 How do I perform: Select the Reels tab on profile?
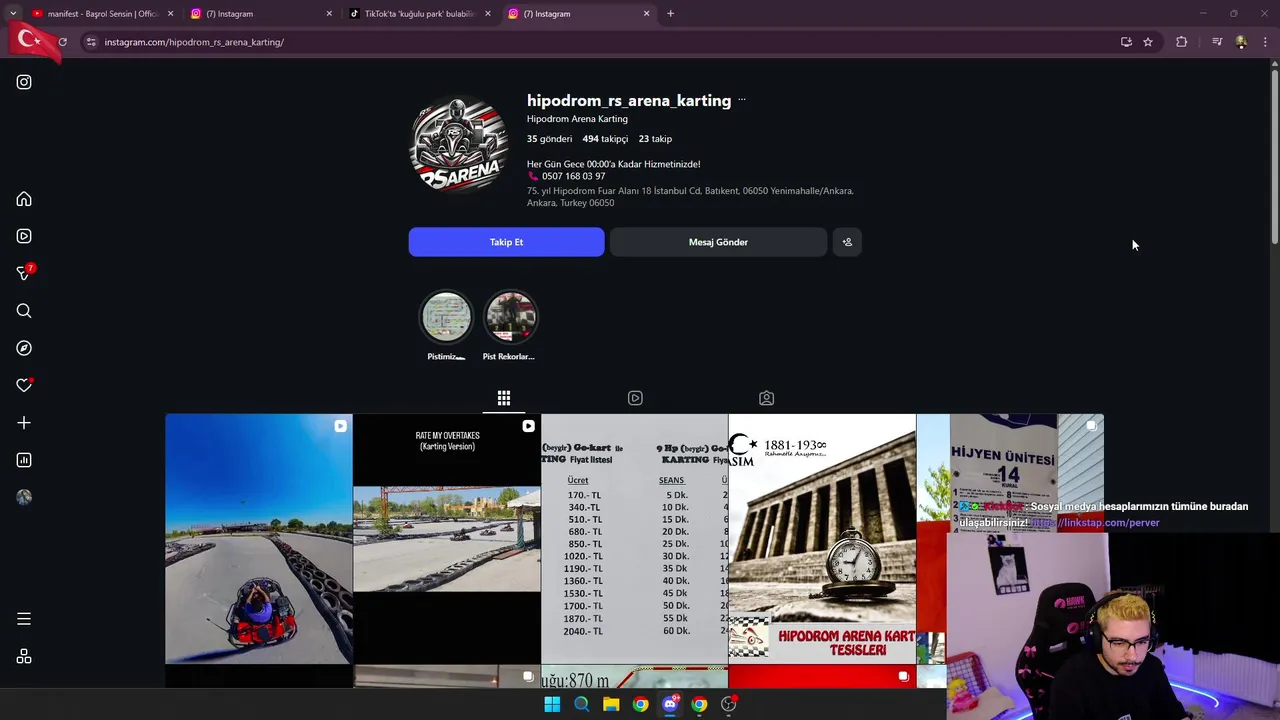635,398
